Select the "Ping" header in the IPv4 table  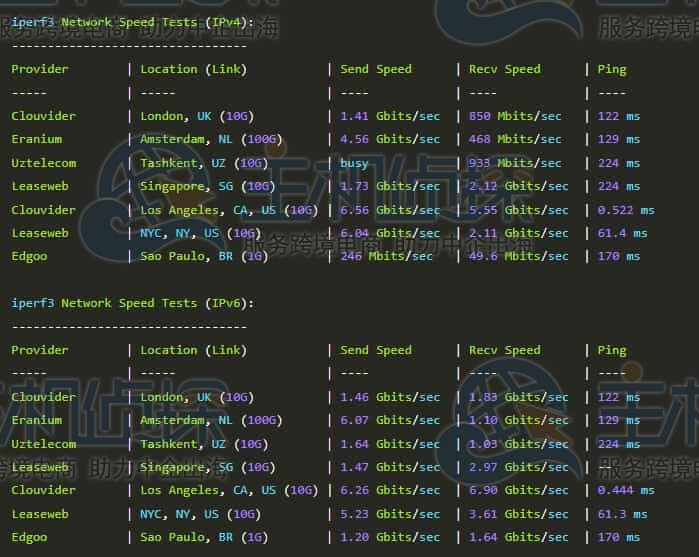pyautogui.click(x=612, y=70)
